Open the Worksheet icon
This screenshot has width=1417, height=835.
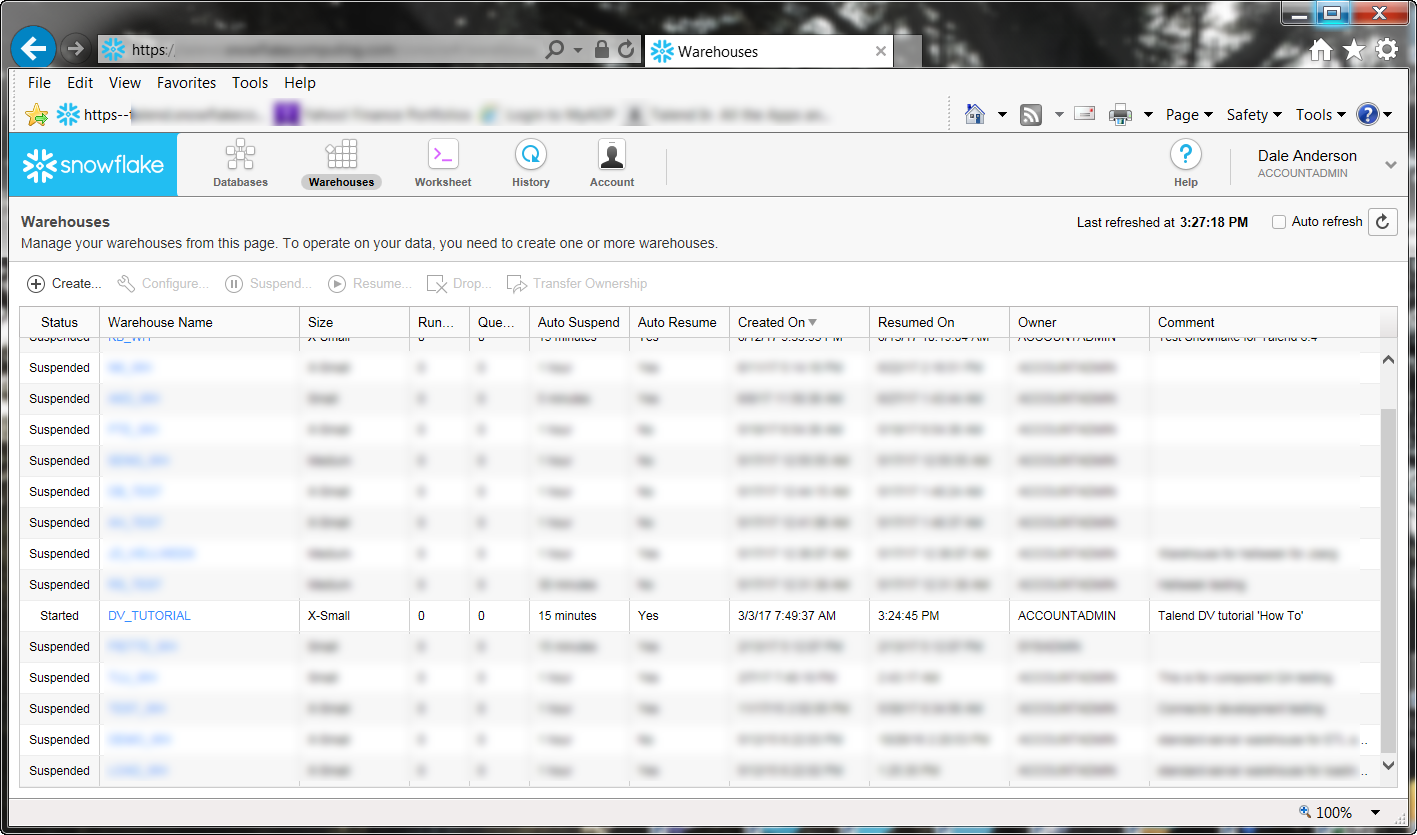pos(443,156)
